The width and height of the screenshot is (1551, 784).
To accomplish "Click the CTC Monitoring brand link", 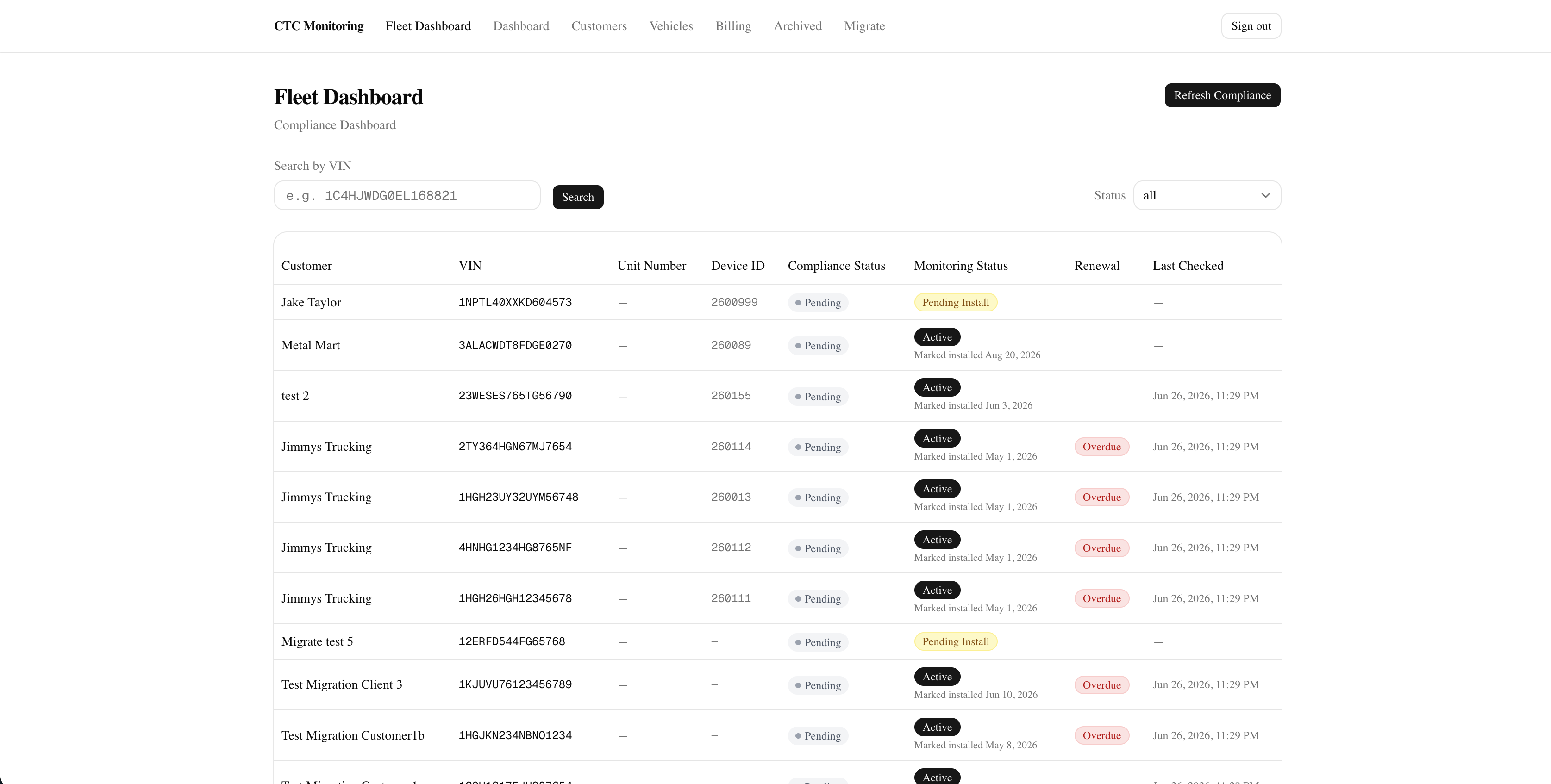I will [319, 26].
